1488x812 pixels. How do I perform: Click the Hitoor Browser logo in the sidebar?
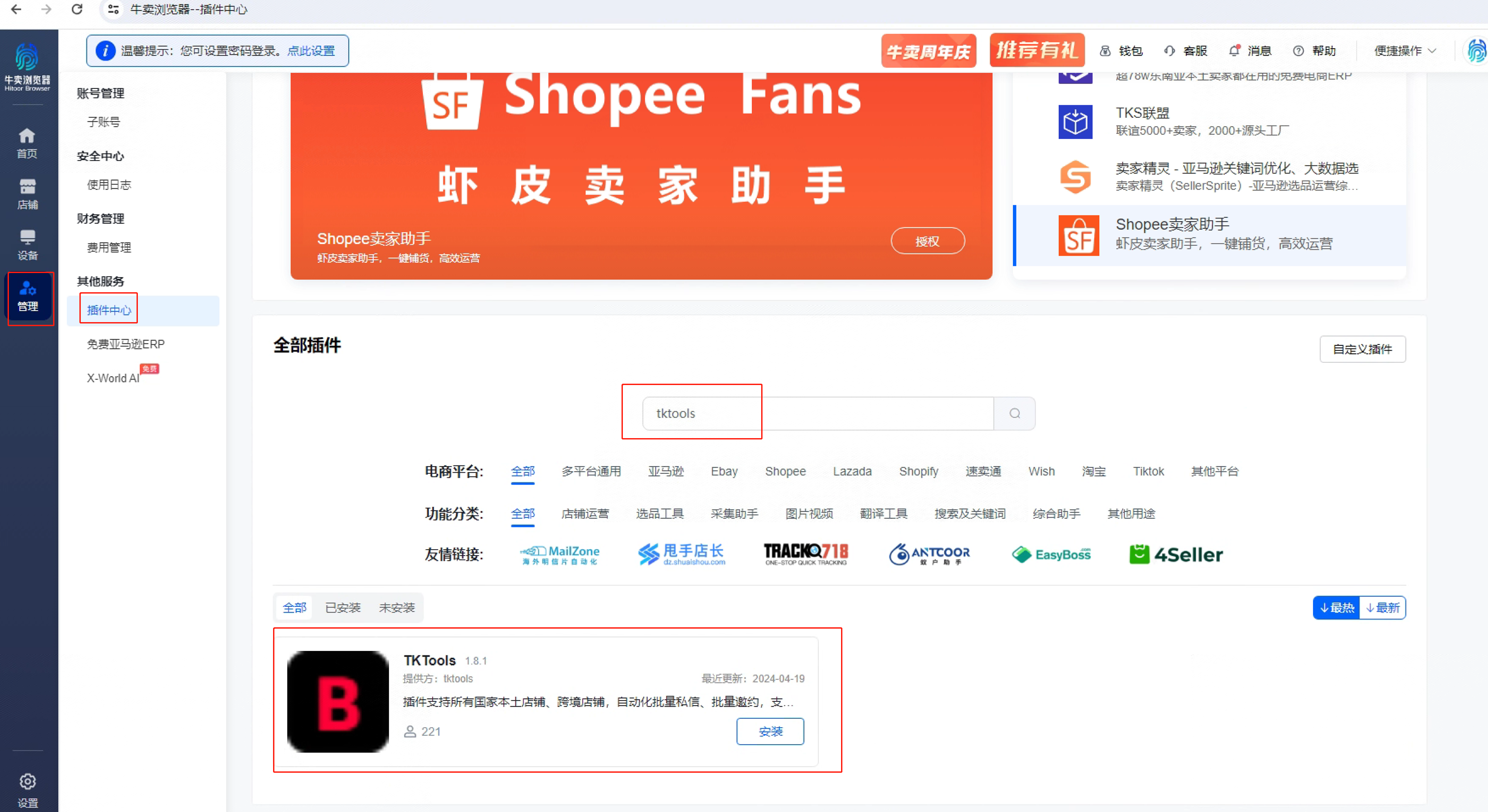27,66
